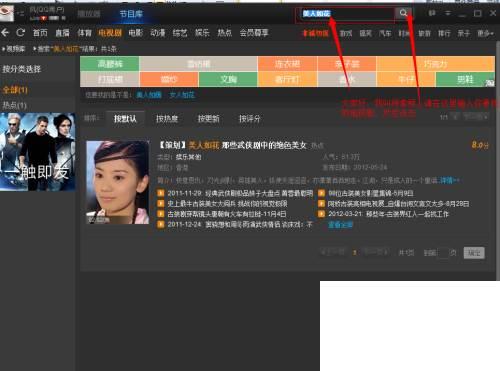Click play icon for the 8月28日 clip
500x371 pixels.
[x=321, y=204]
